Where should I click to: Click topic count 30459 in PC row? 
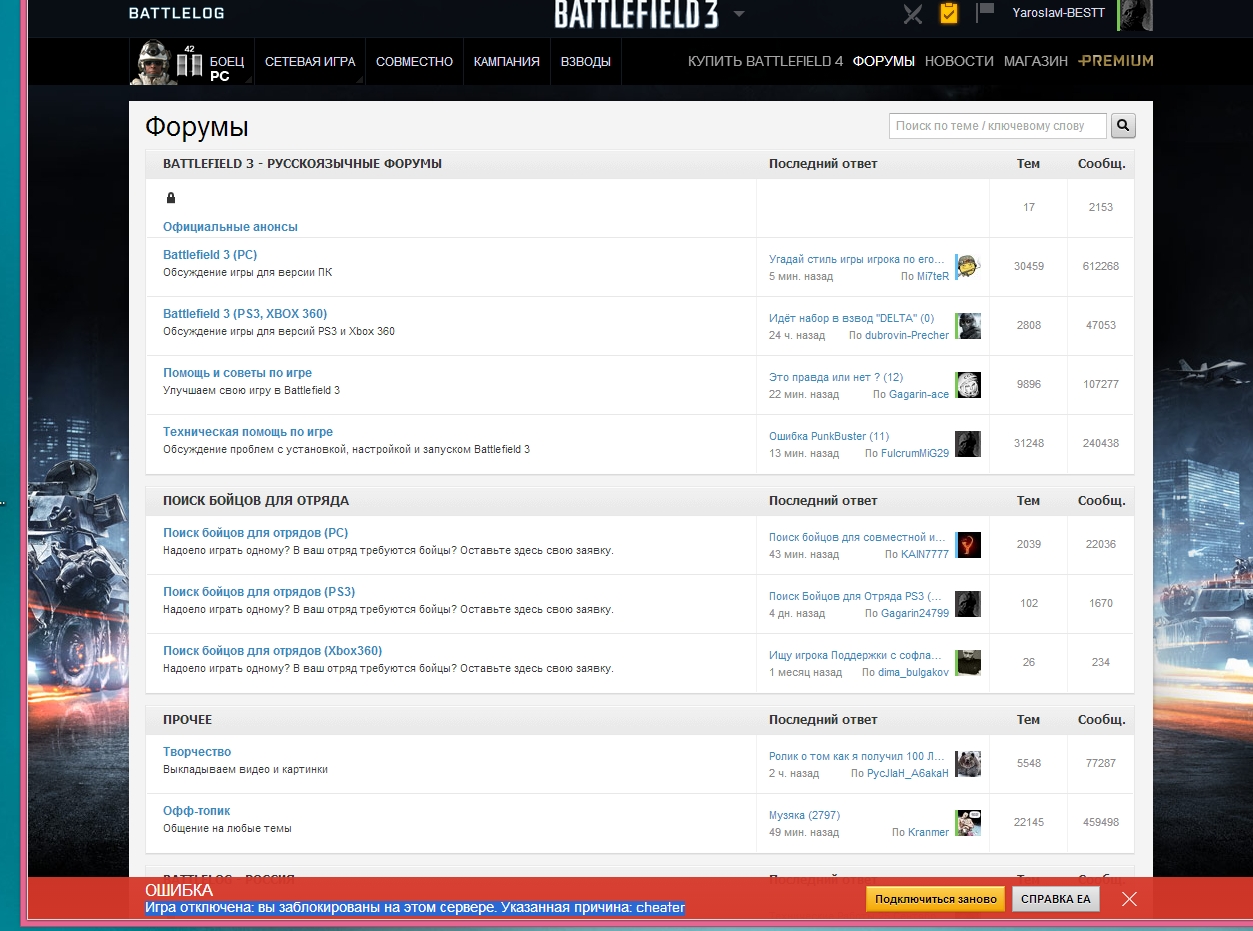(1028, 266)
